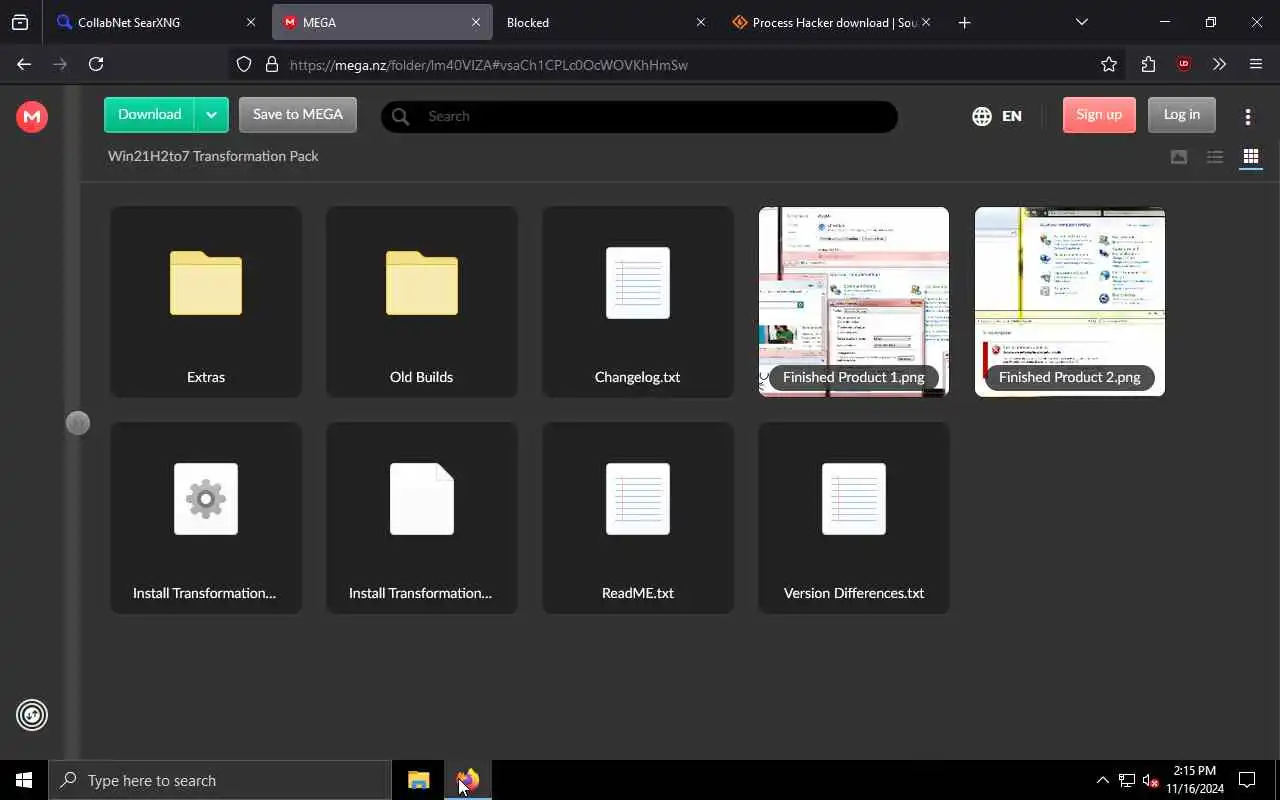
Task: Close the Blocked tab
Action: click(x=700, y=22)
